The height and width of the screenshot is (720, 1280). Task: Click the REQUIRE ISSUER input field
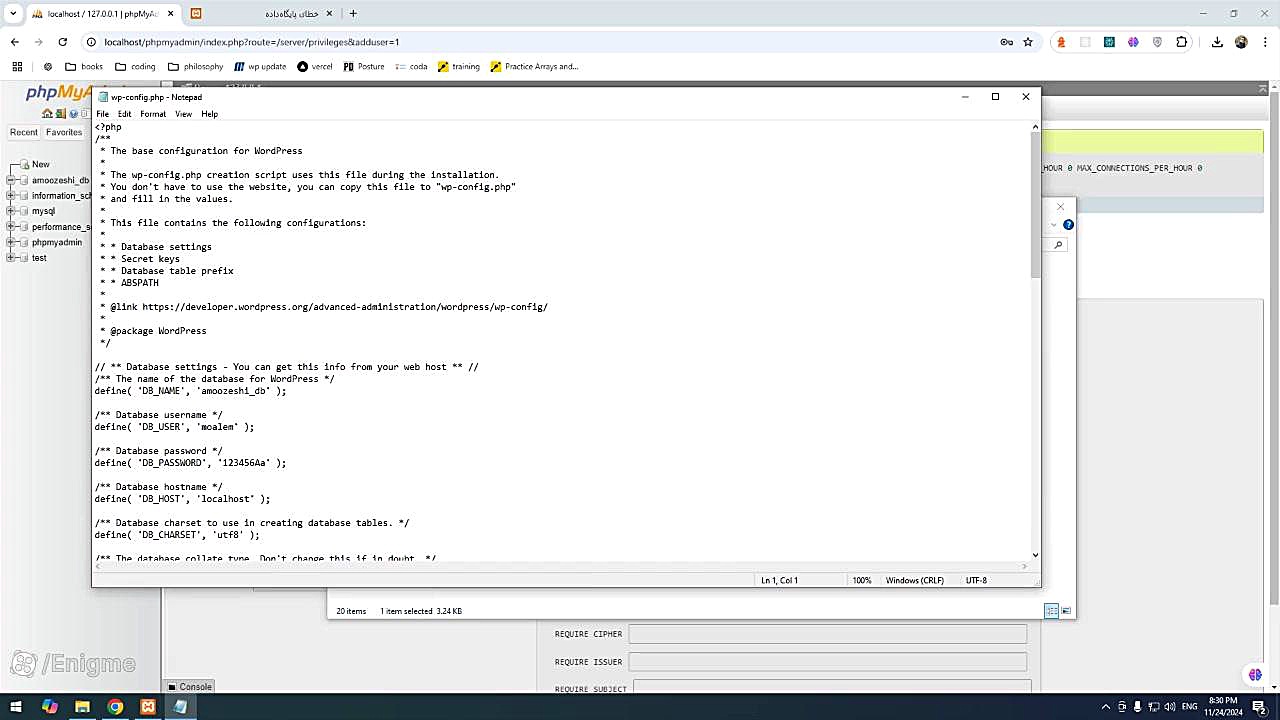(827, 662)
